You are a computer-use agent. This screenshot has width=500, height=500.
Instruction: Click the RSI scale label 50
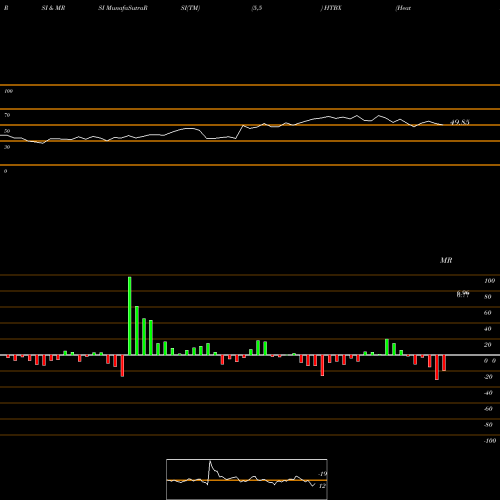pyautogui.click(x=7, y=131)
